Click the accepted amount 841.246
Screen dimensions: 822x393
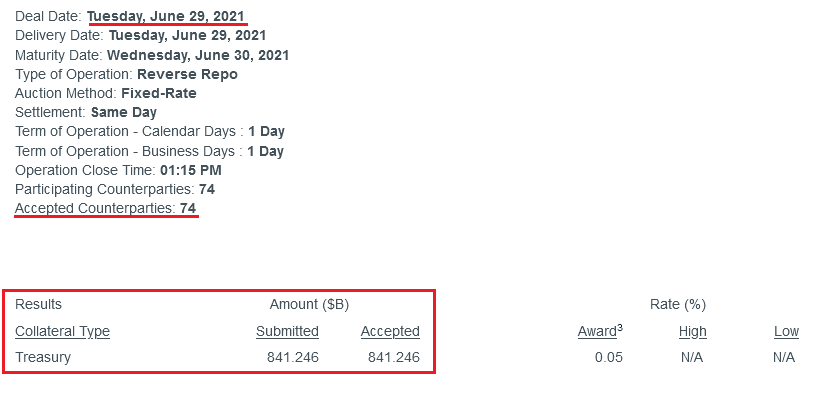394,357
